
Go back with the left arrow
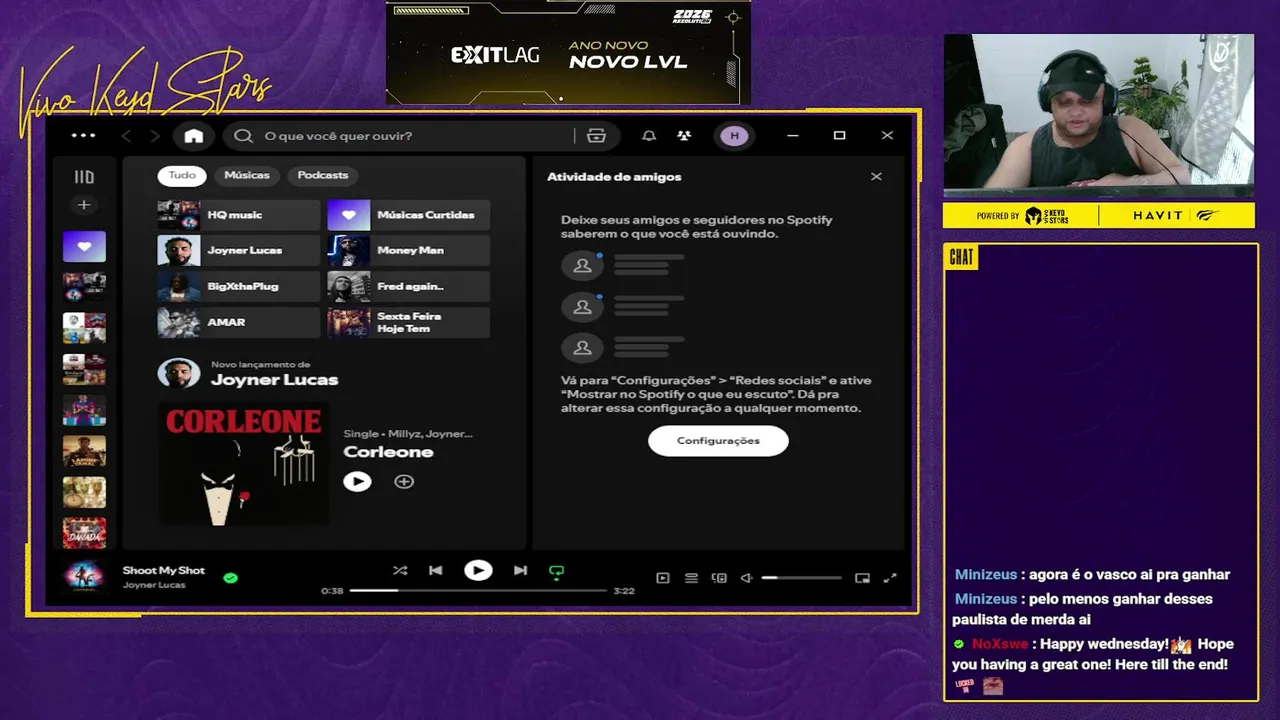click(x=126, y=136)
